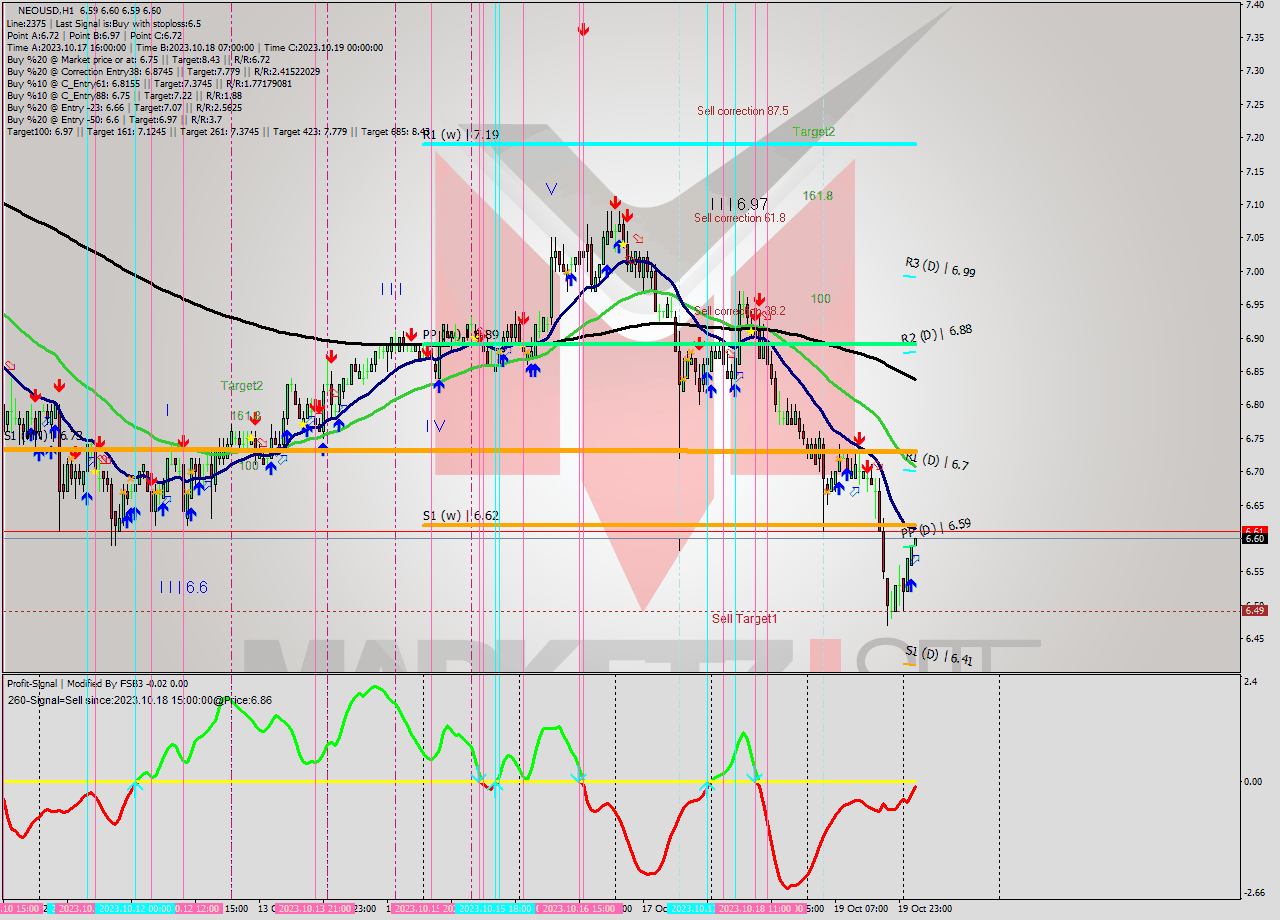Click the 7.40 price axis label
This screenshot has width=1280, height=920.
click(x=1253, y=5)
